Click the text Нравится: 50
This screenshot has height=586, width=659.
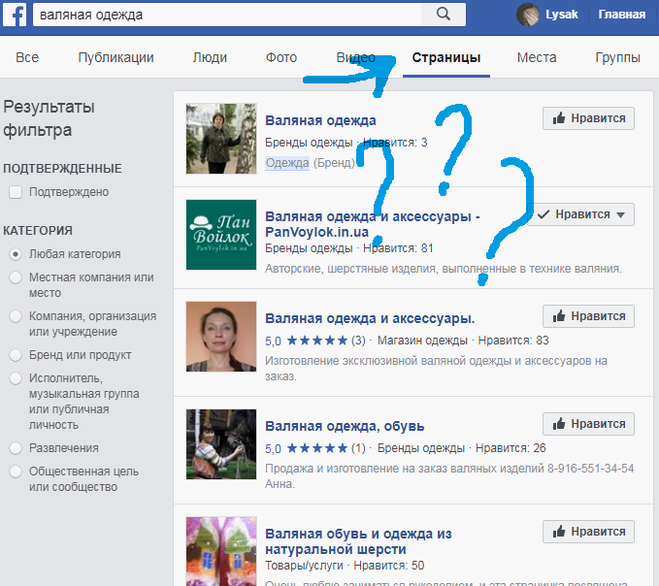tap(389, 565)
